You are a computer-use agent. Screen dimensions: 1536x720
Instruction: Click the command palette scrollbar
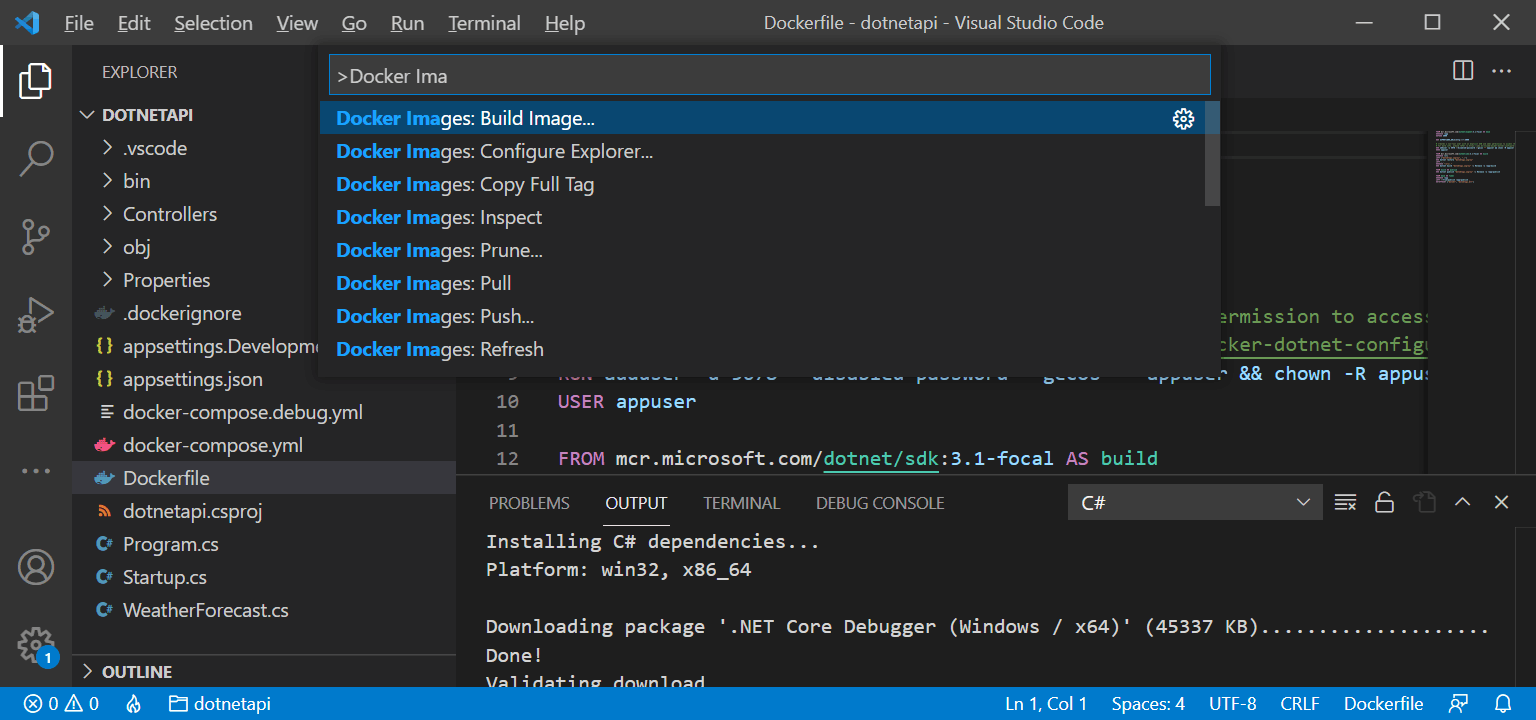1212,154
